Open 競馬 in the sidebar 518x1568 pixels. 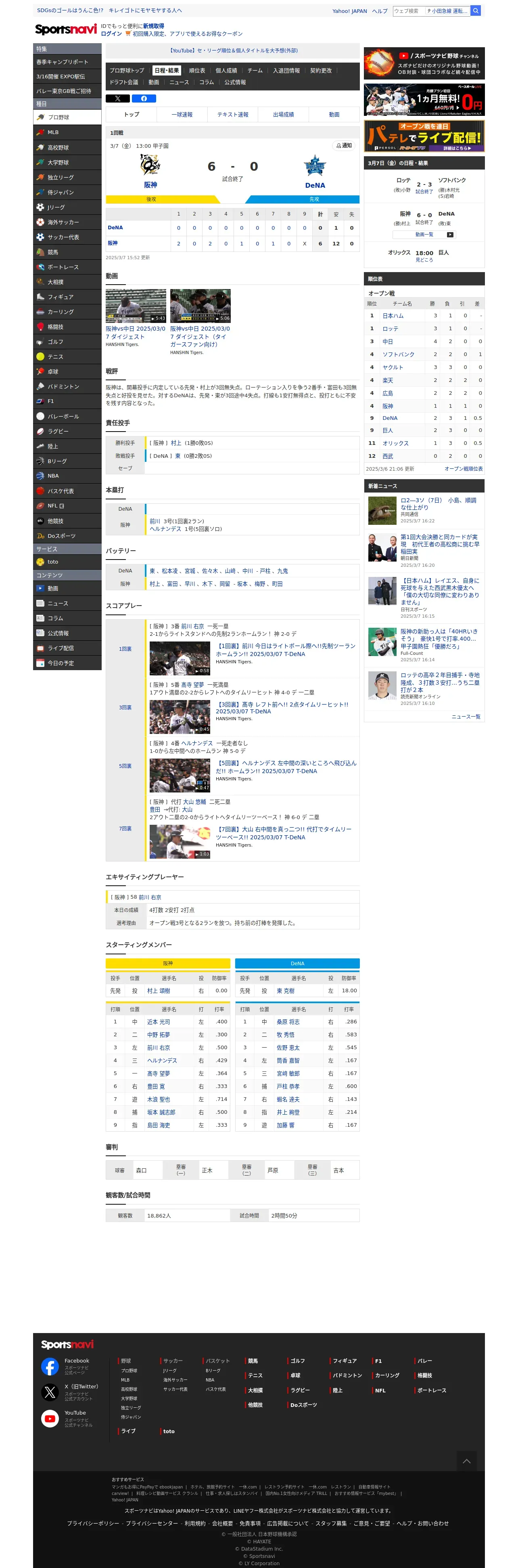(x=67, y=252)
